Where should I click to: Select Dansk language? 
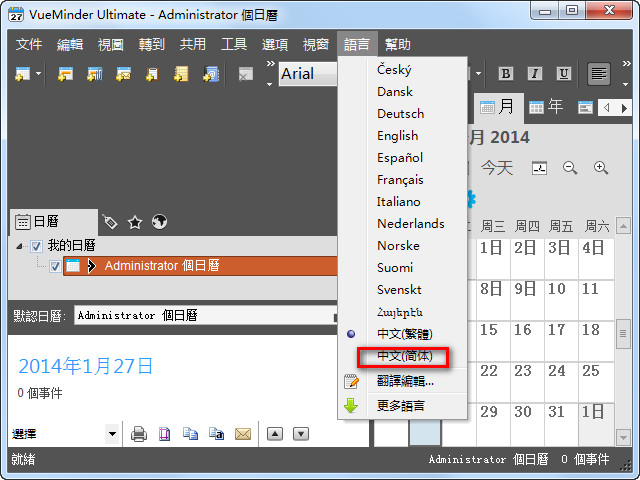coord(395,91)
